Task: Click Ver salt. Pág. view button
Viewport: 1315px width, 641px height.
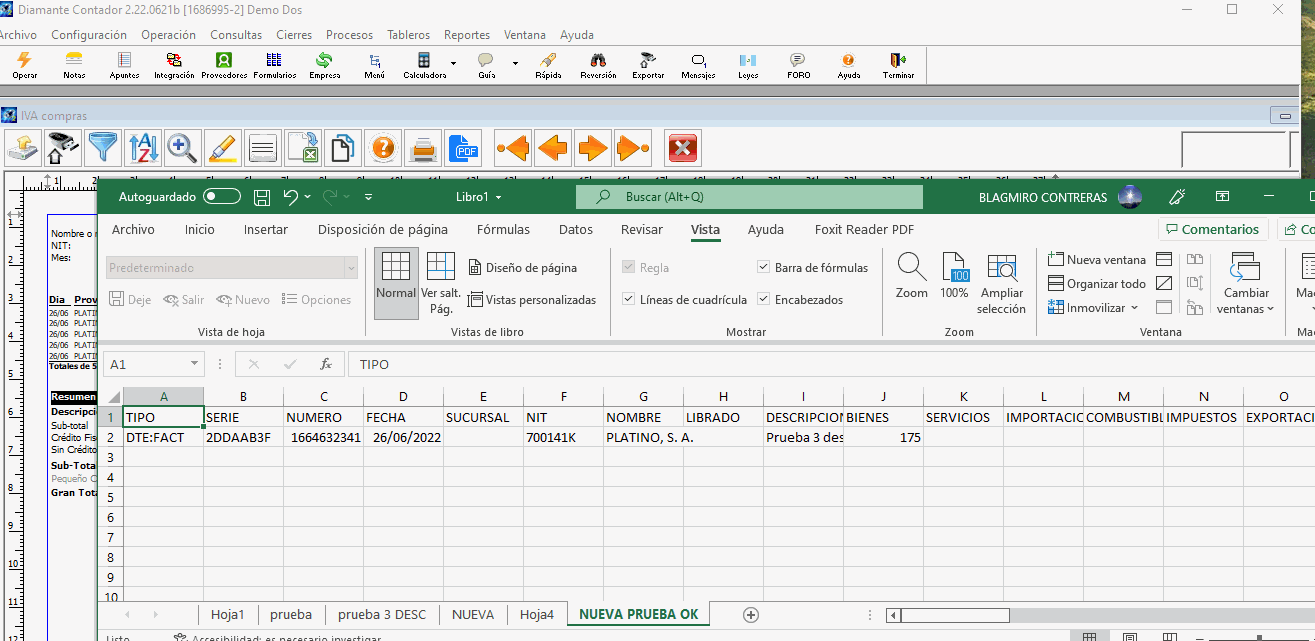Action: (x=441, y=284)
